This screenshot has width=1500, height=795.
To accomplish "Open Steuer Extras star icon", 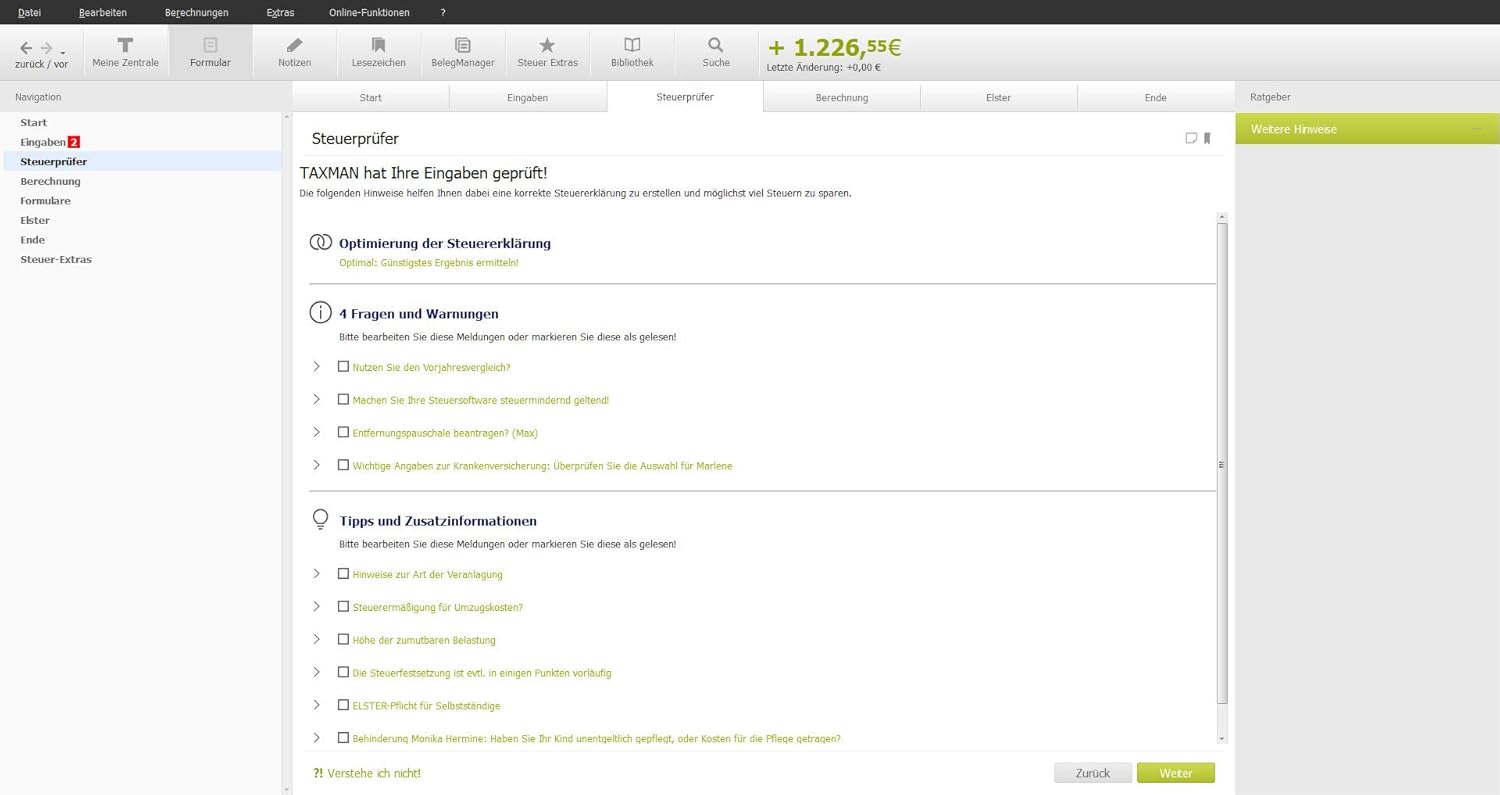I will tap(547, 46).
